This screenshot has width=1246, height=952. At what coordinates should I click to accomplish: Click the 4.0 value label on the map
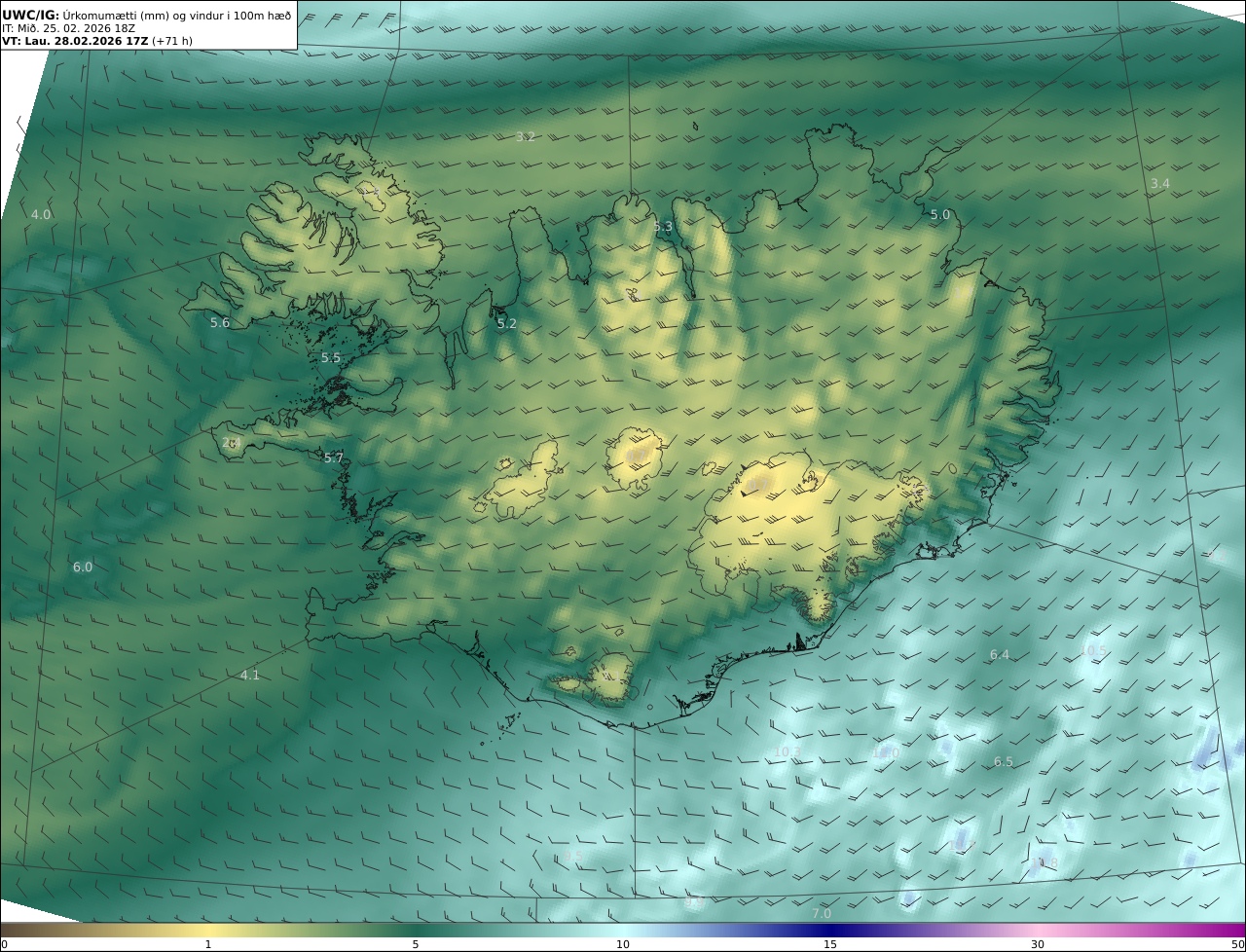tap(41, 214)
